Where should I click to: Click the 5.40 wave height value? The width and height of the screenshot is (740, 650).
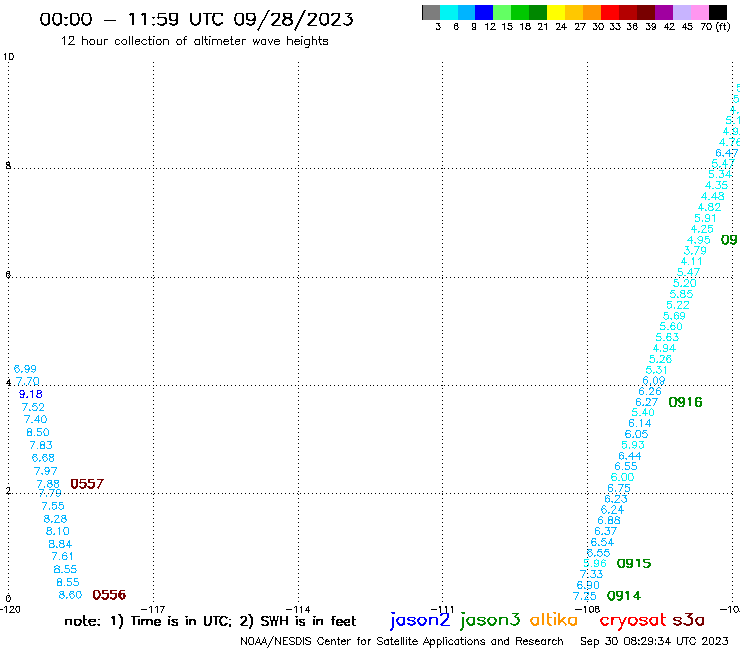coord(643,412)
